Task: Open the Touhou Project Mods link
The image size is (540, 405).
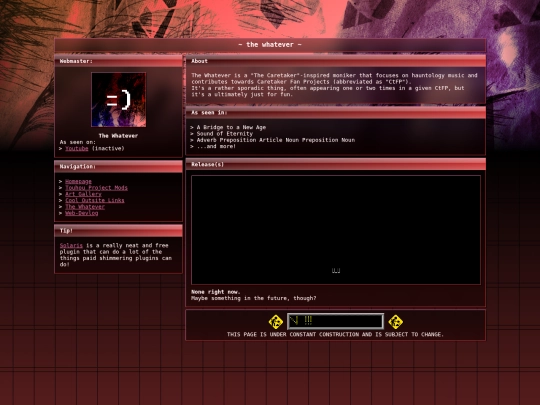Action: pos(96,188)
